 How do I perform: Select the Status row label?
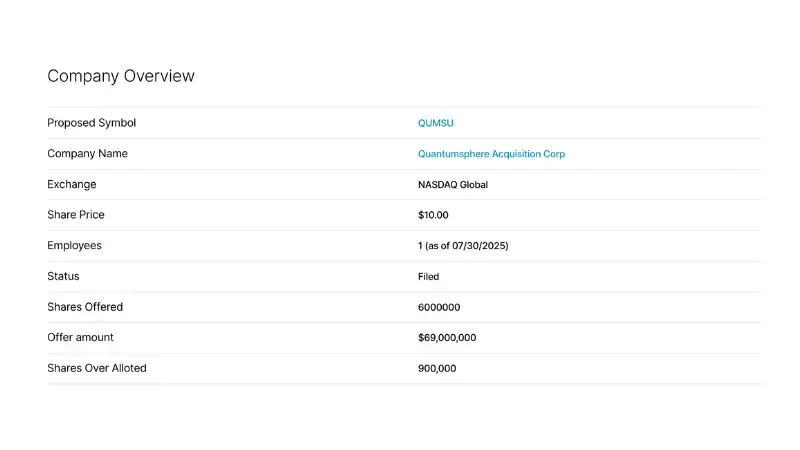pos(63,276)
